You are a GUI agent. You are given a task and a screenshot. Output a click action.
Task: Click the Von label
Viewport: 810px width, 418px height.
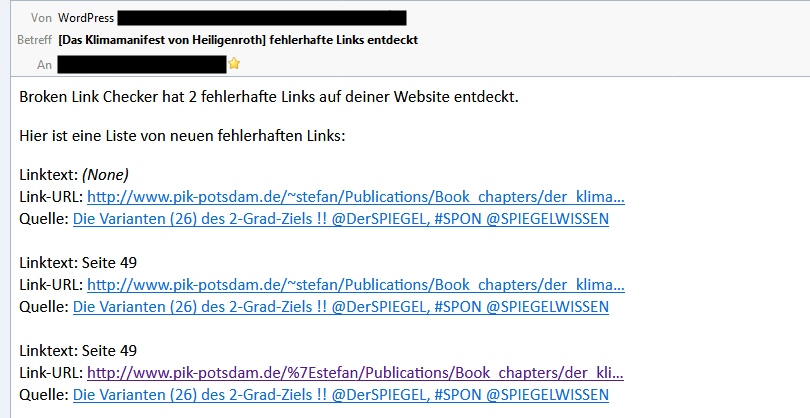(41, 18)
